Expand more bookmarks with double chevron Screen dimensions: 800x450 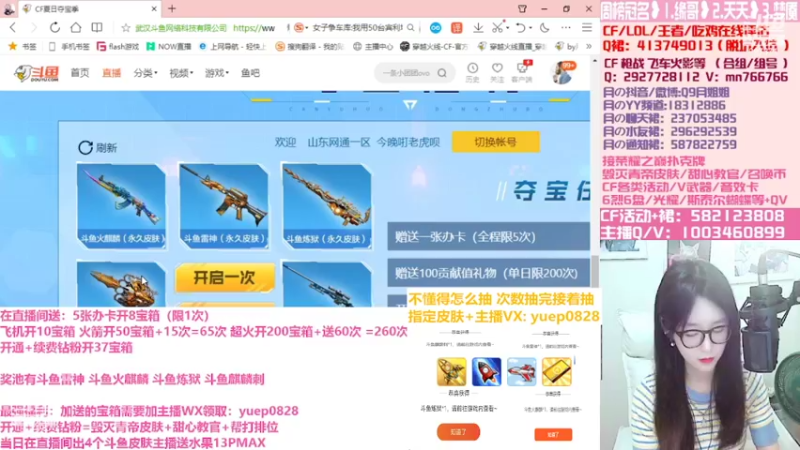(x=589, y=46)
